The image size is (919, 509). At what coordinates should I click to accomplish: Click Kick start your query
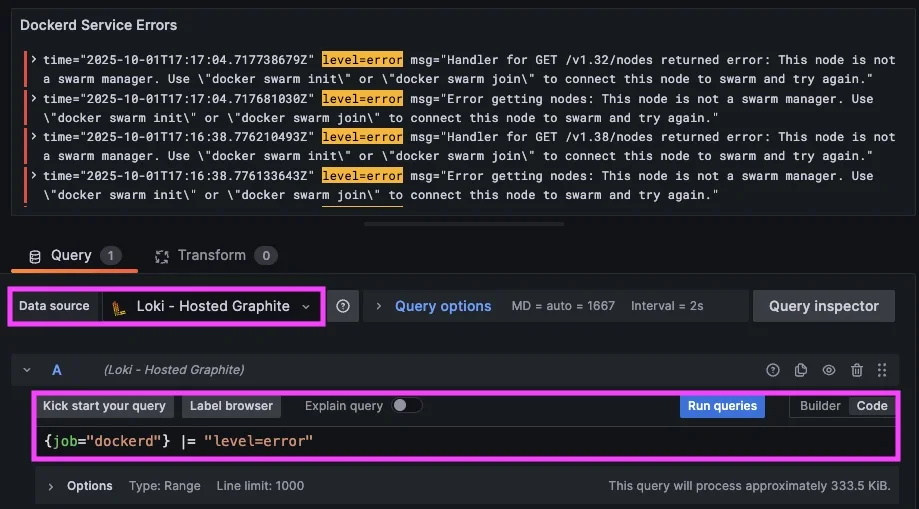104,406
